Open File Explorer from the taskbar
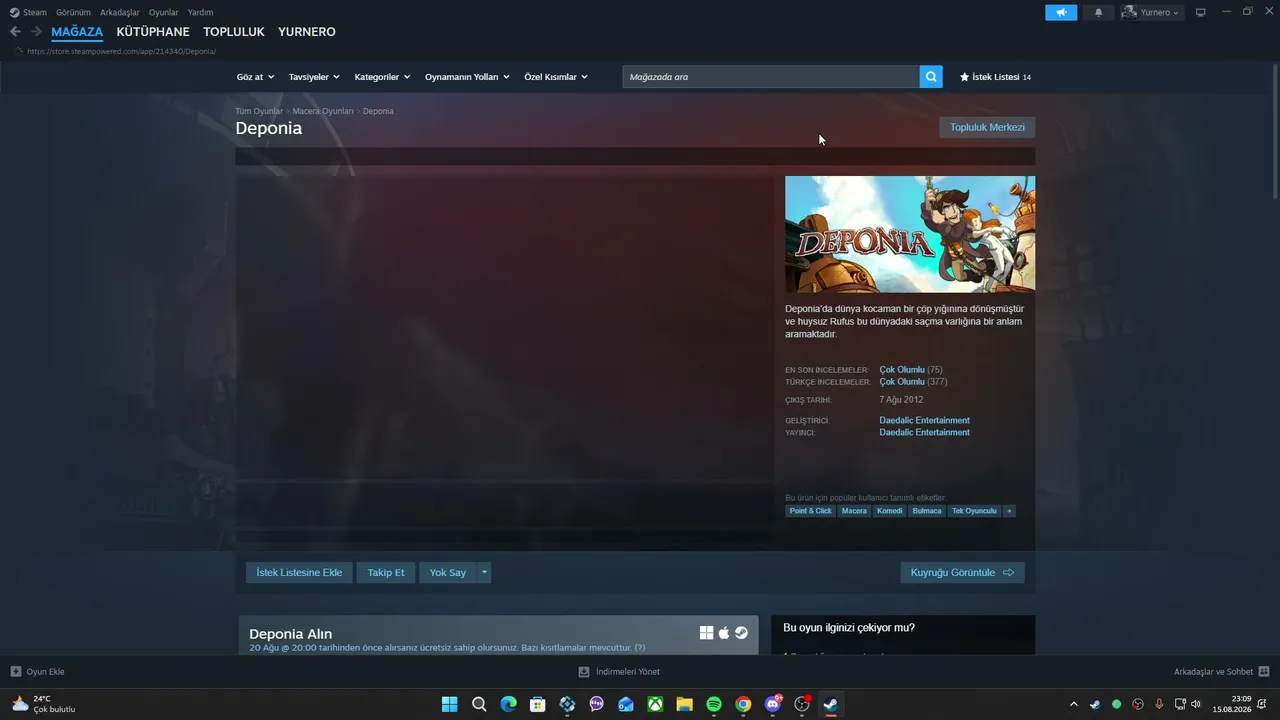Screen dimensions: 1280x720 [684, 704]
